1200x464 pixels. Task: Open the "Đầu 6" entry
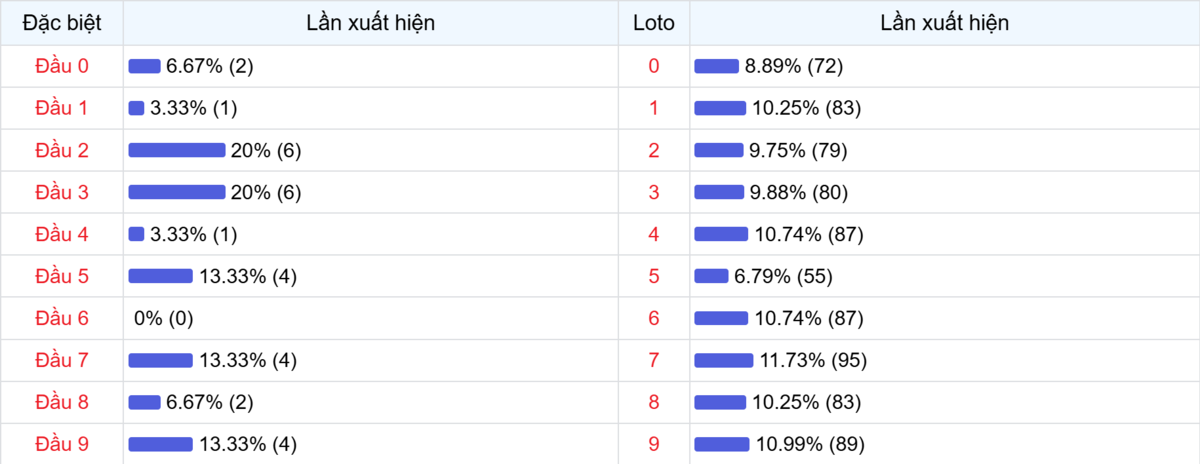[x=62, y=318]
